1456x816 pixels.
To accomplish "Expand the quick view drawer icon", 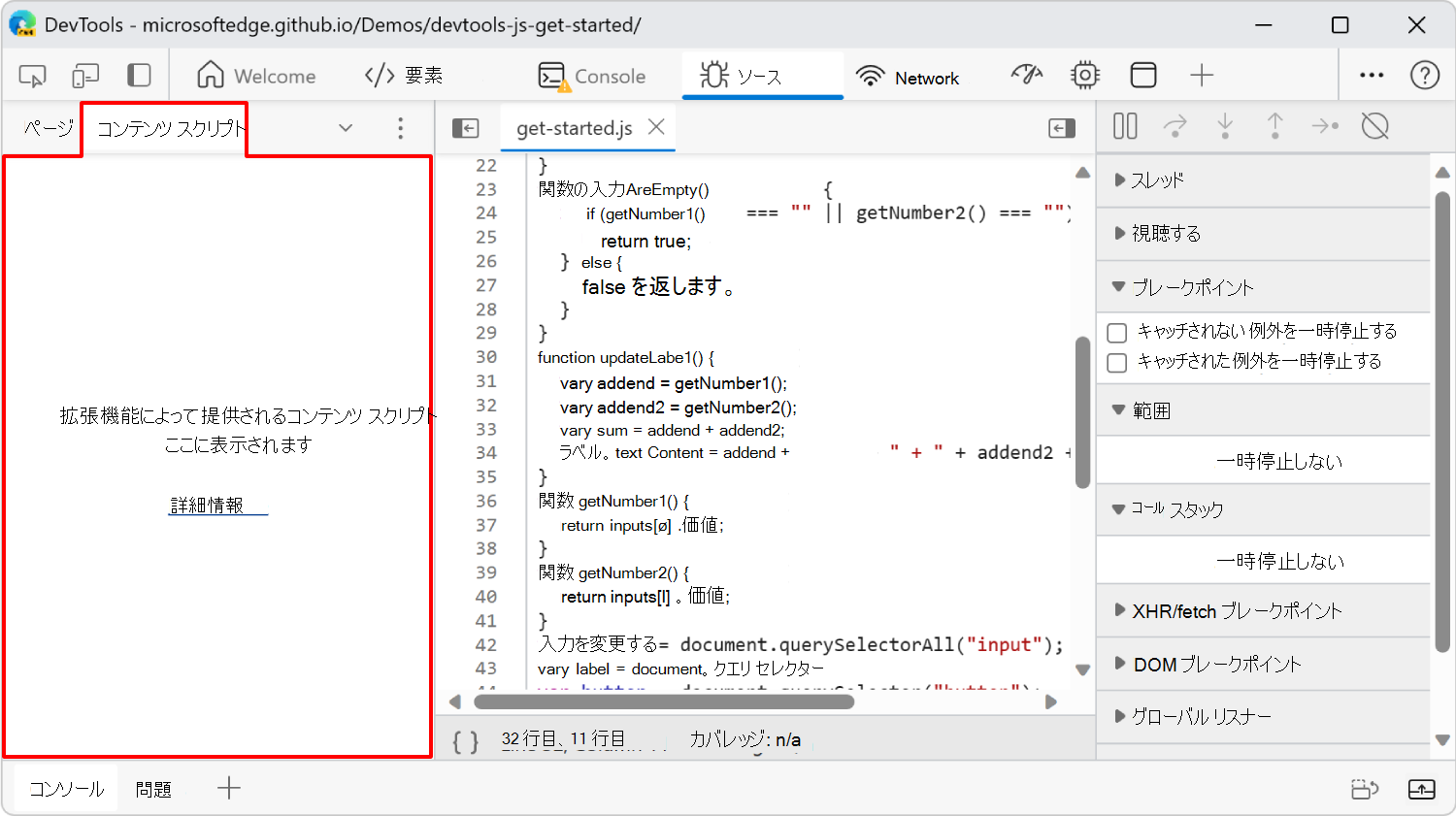I will pyautogui.click(x=1422, y=789).
